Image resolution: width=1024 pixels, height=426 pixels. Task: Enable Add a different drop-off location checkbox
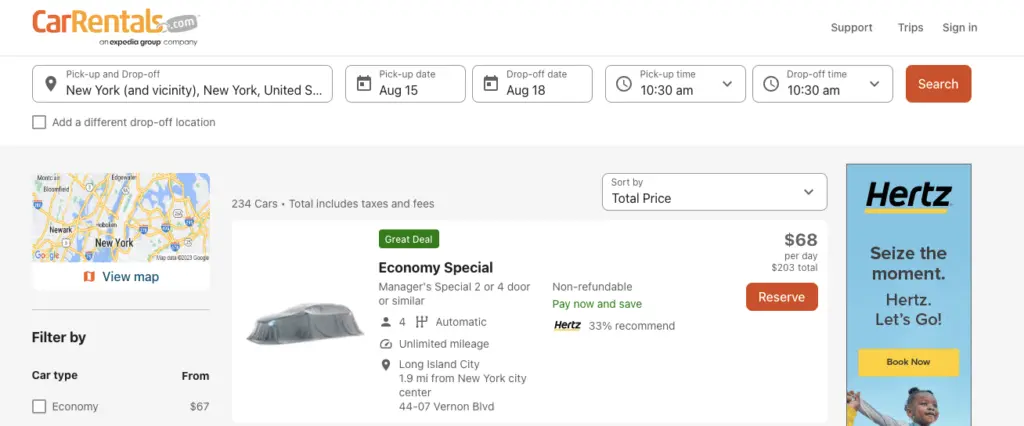[39, 122]
